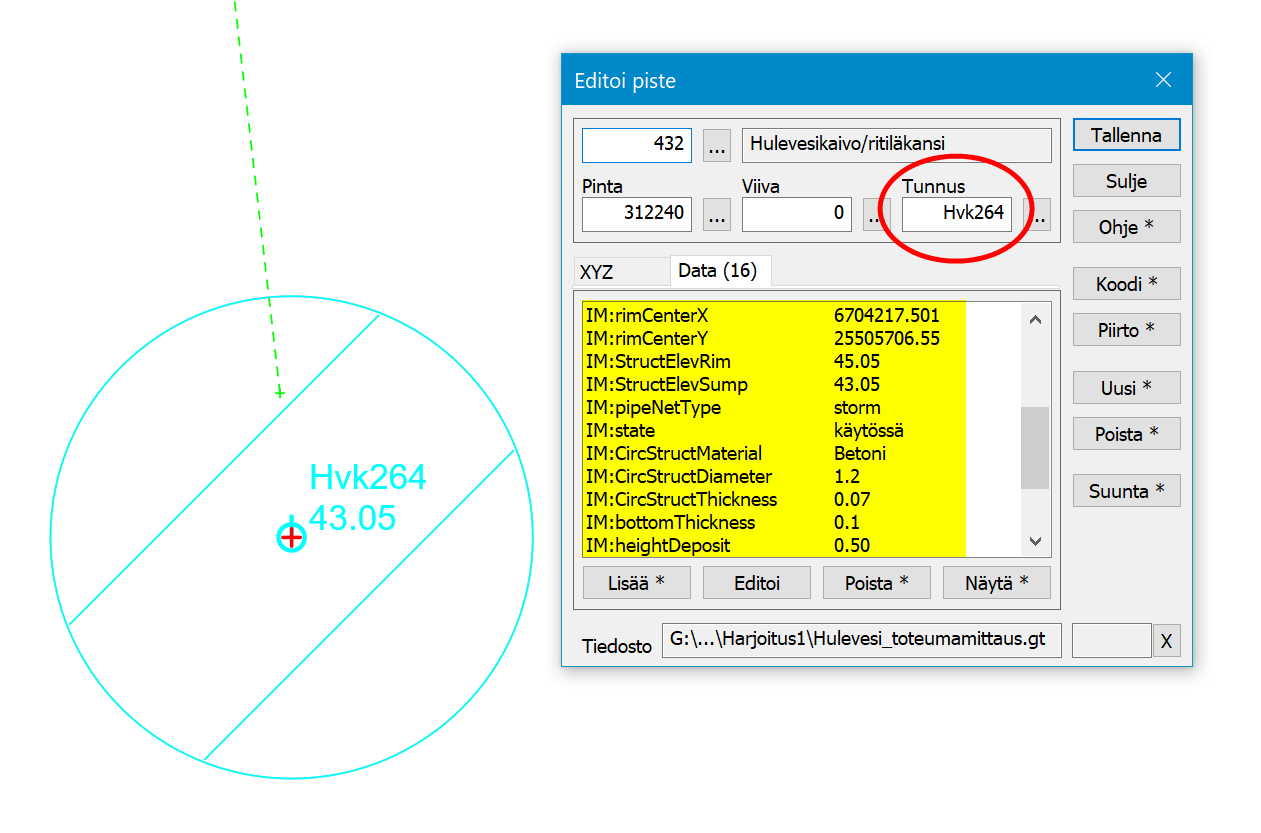Clear file with the X button
Image resolution: width=1261 pixels, height=833 pixels.
pyautogui.click(x=1165, y=642)
